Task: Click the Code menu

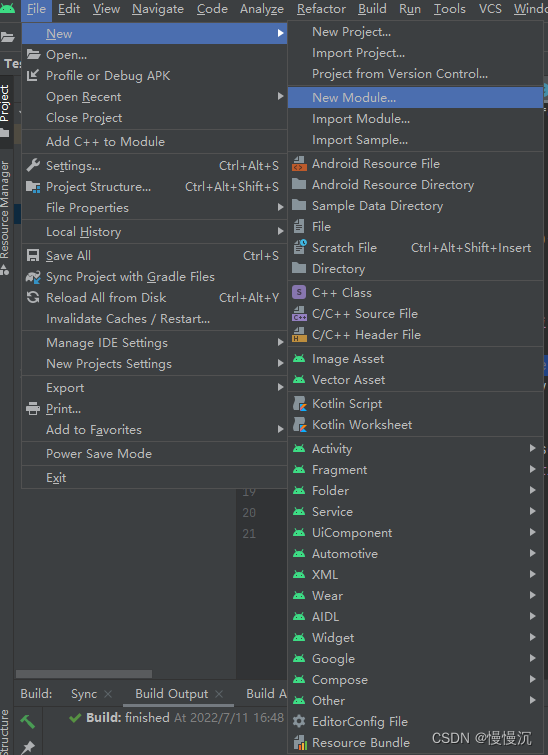Action: point(212,9)
